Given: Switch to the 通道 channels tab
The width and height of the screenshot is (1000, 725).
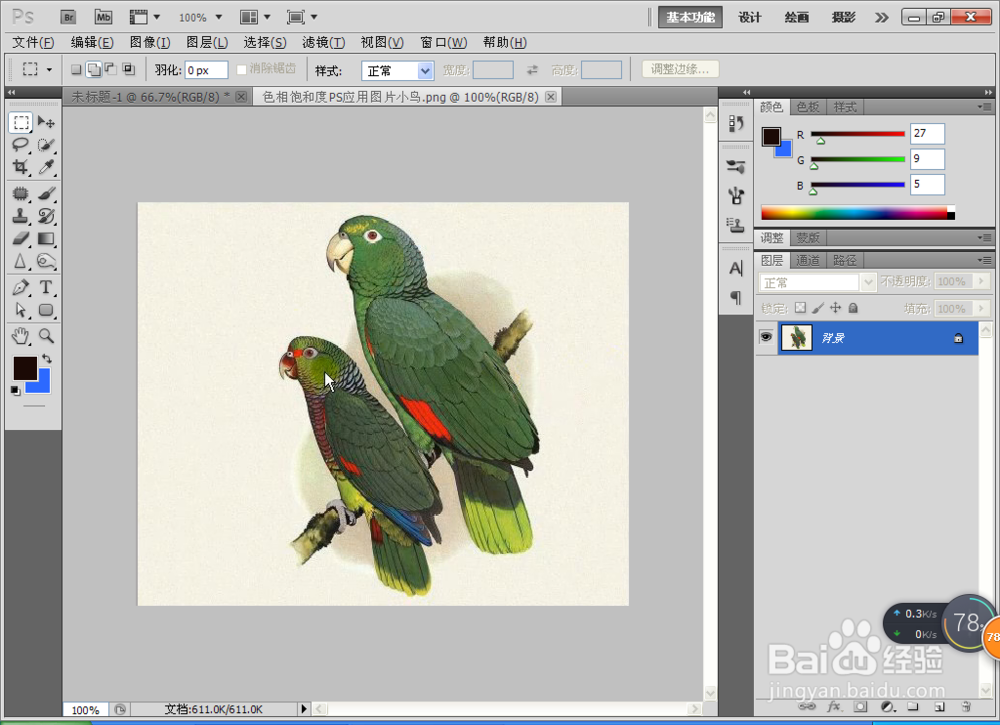Looking at the screenshot, I should (807, 260).
